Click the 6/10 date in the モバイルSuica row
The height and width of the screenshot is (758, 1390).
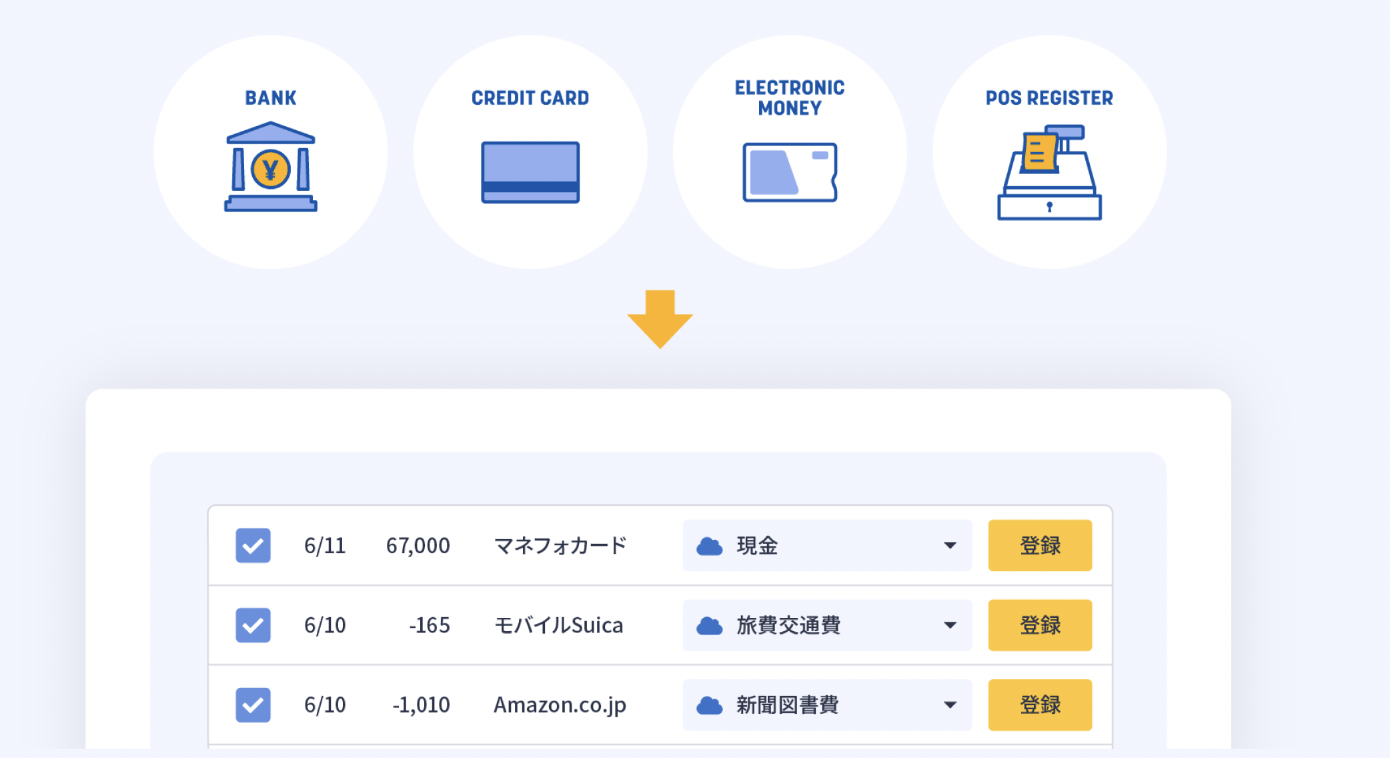pos(325,626)
